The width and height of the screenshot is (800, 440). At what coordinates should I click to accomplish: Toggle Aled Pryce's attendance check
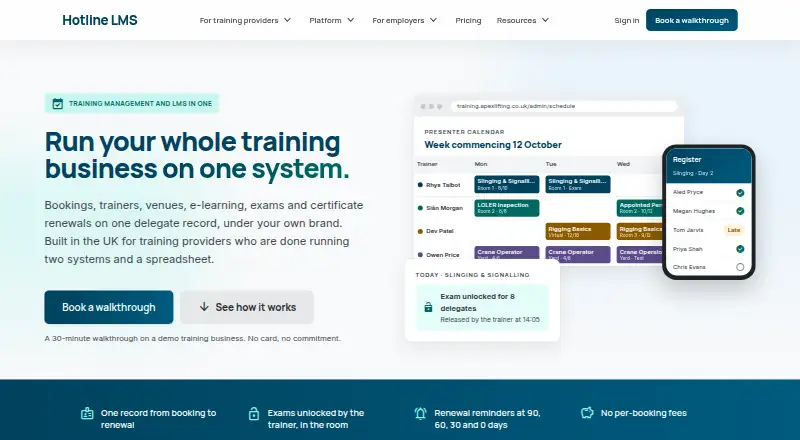click(740, 192)
